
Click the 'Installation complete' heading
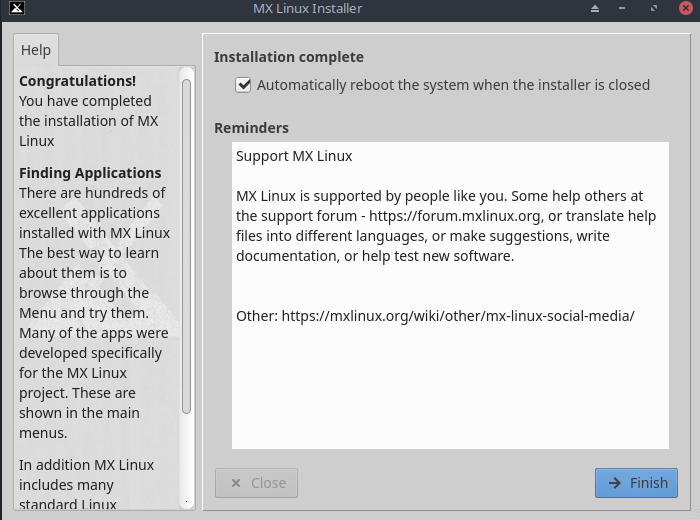pyautogui.click(x=289, y=57)
